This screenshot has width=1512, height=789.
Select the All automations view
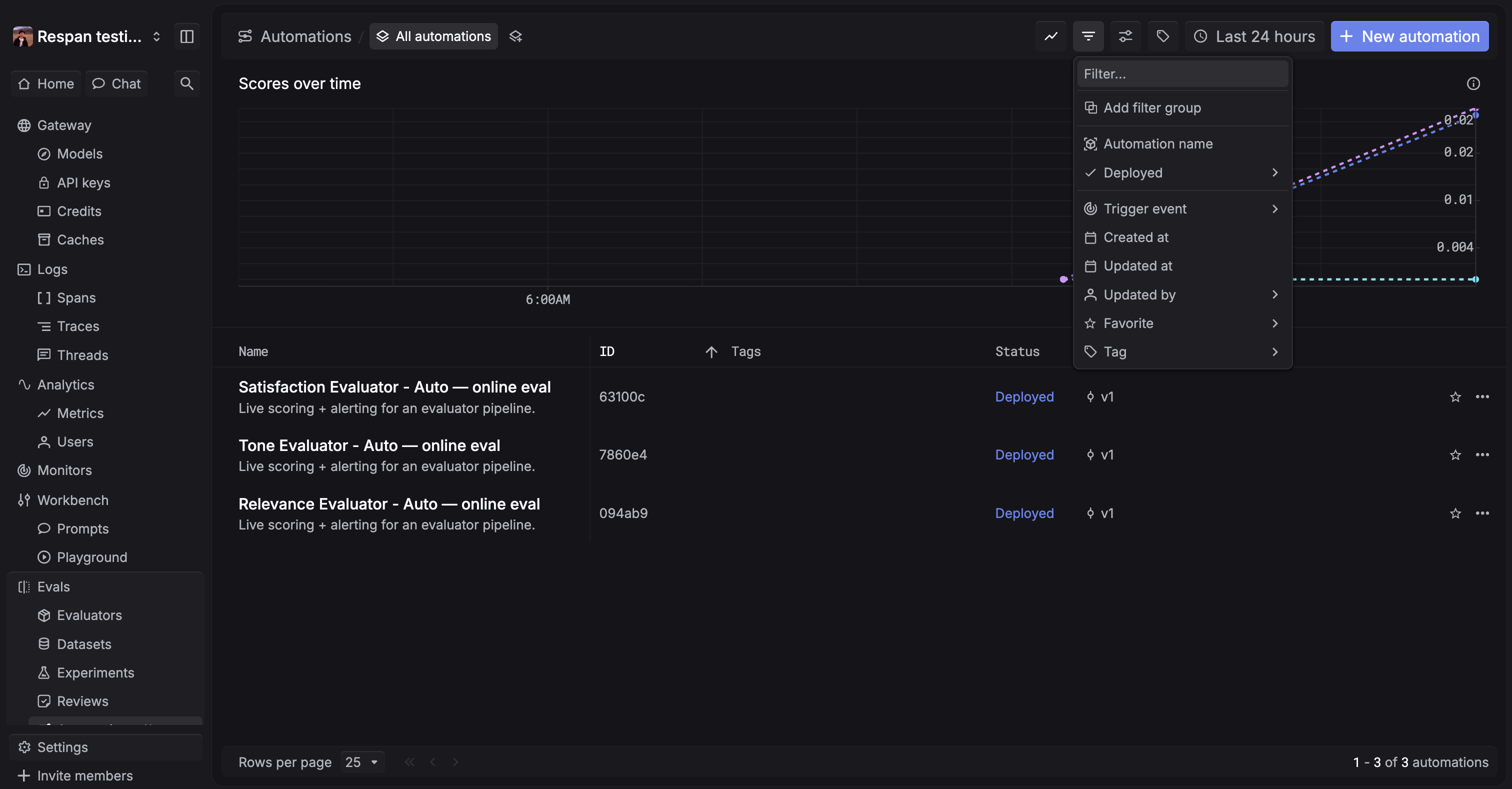click(x=433, y=36)
